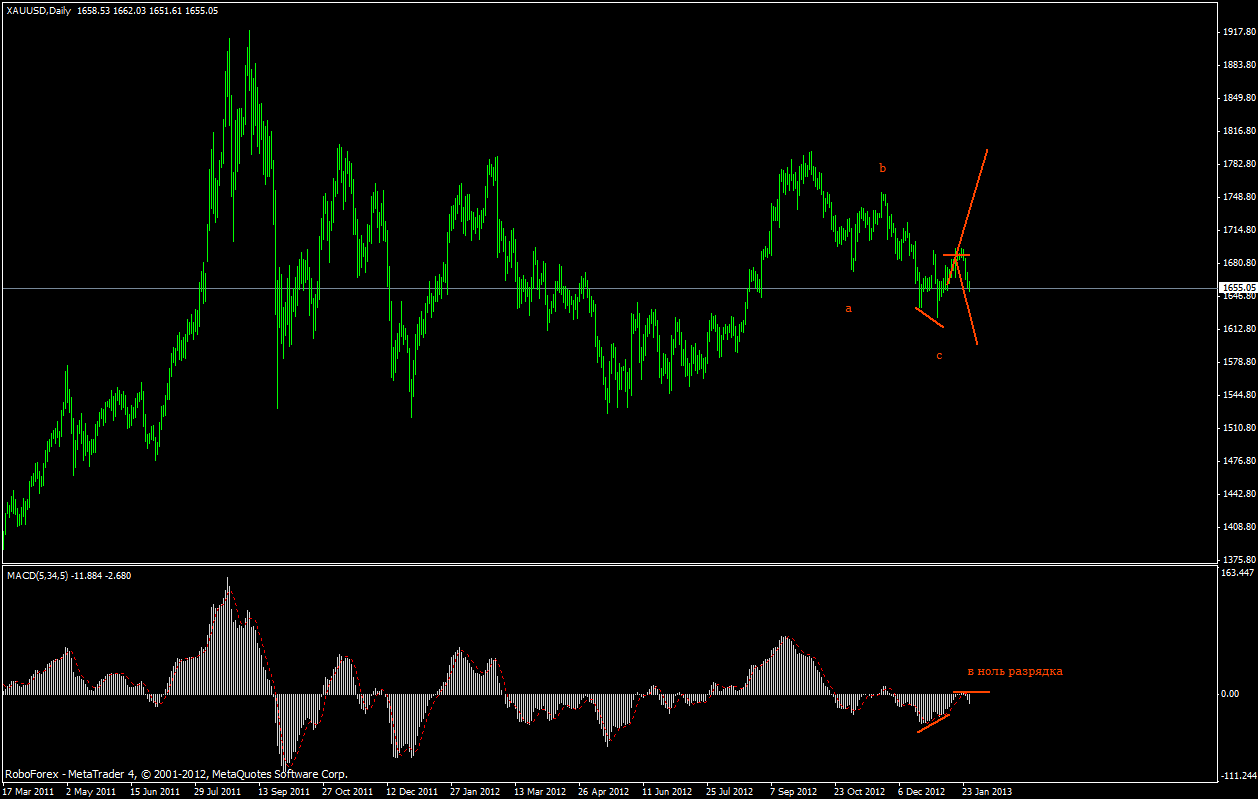Click the 23 Jan 2013 date label
The image size is (1258, 799).
[988, 791]
